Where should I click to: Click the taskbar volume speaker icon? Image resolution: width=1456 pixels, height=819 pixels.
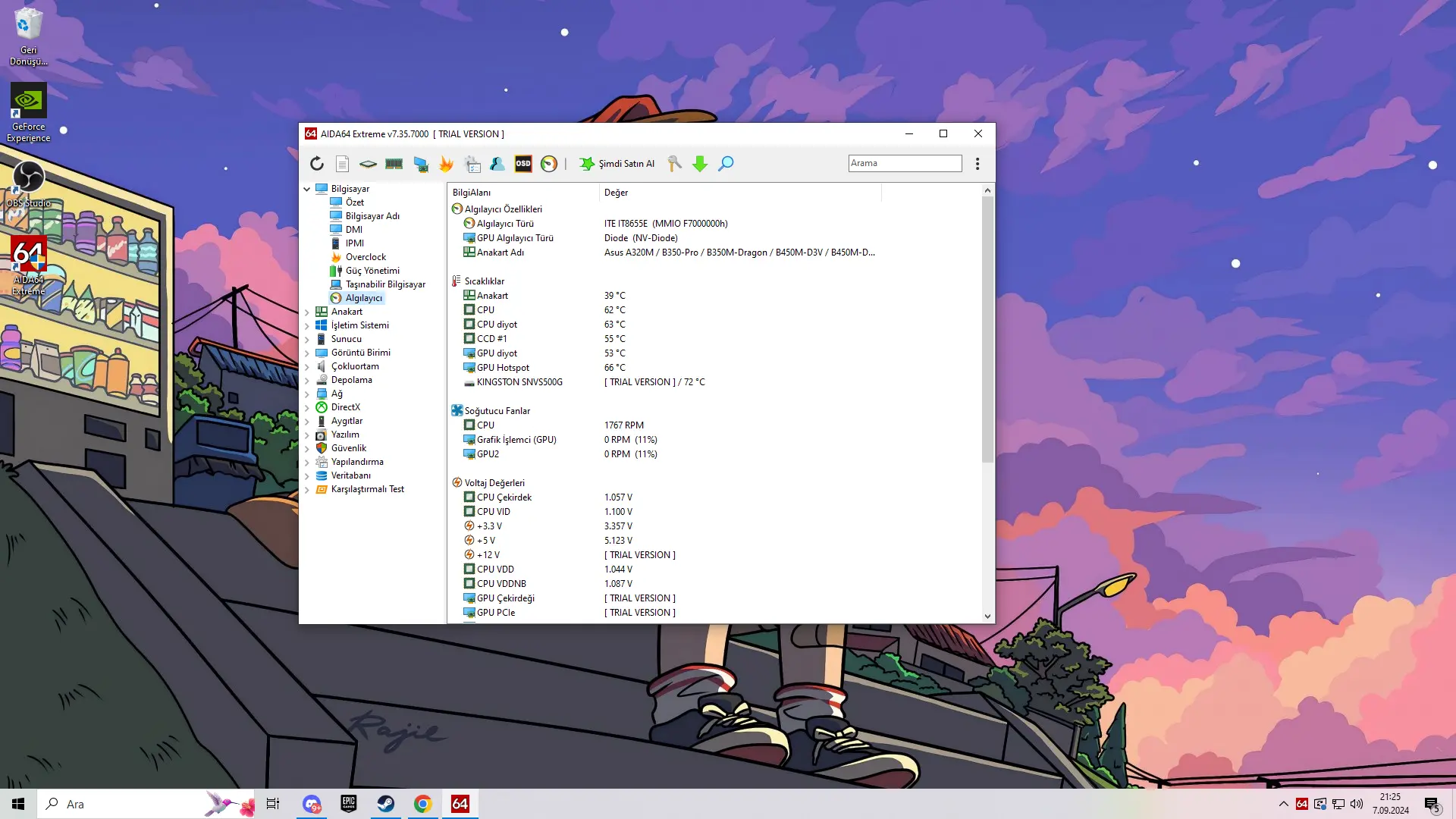(x=1357, y=804)
